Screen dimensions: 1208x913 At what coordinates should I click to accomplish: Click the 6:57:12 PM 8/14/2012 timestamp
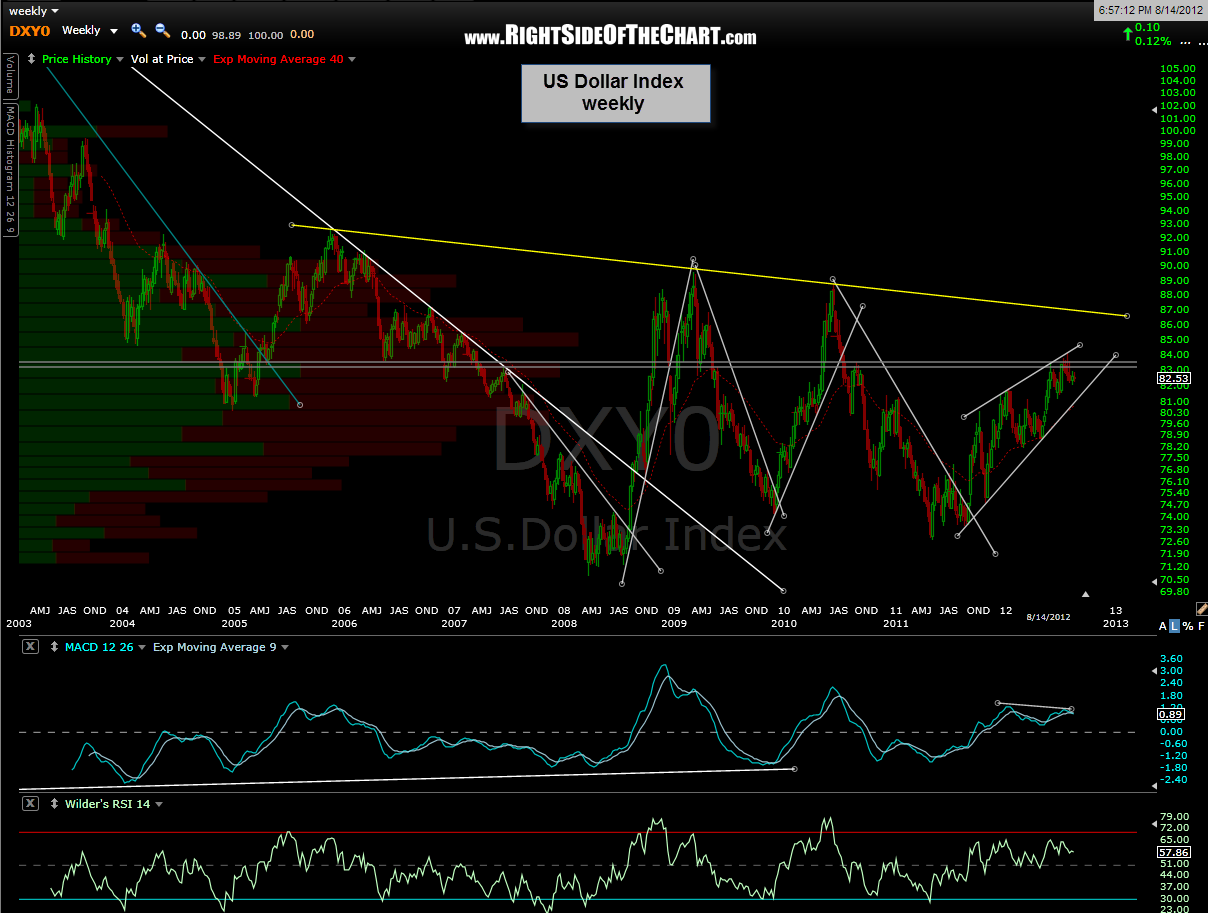[x=1149, y=8]
